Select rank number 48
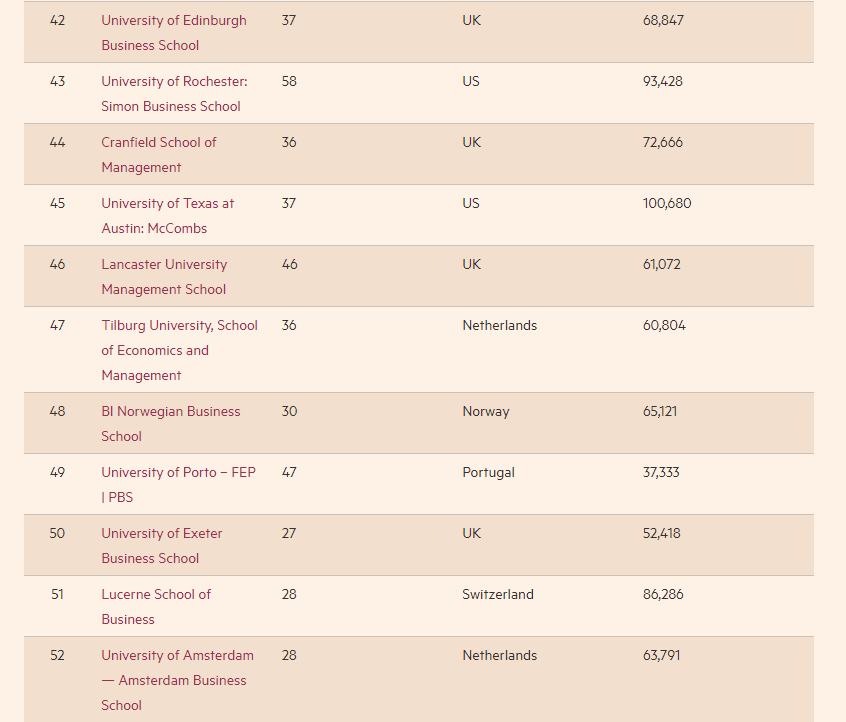This screenshot has width=846, height=722. [57, 411]
